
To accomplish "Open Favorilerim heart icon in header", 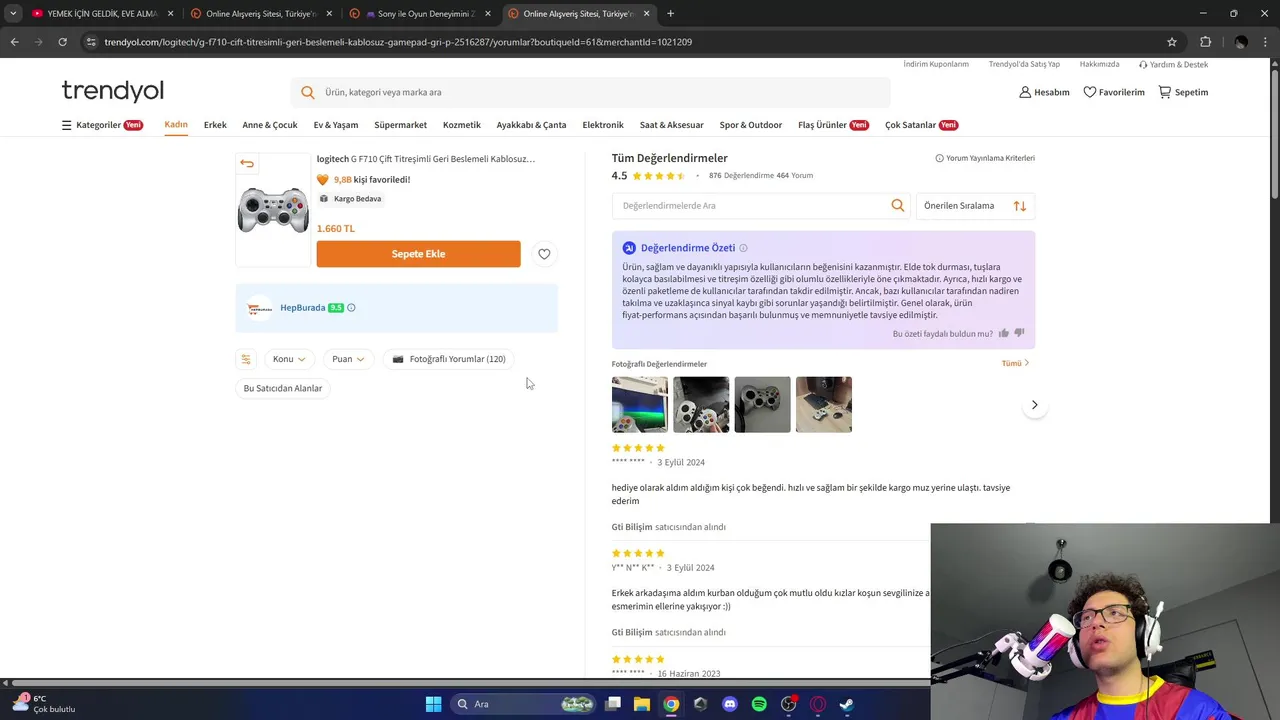I will pyautogui.click(x=1090, y=92).
